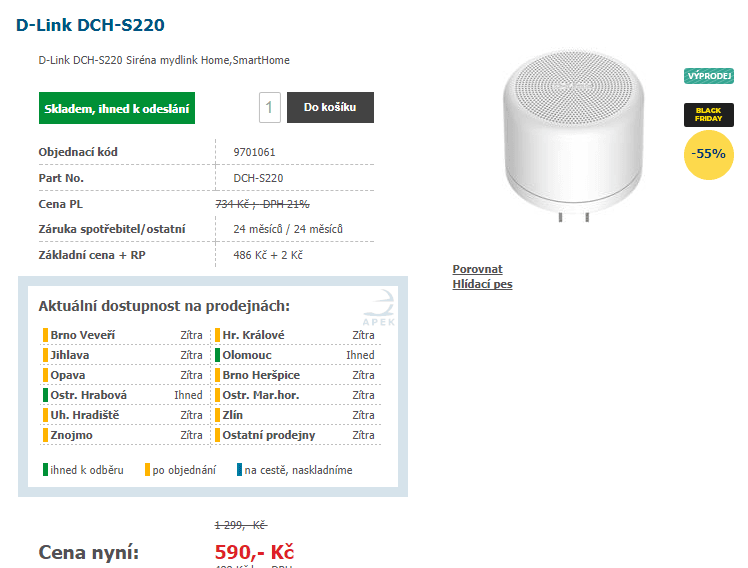Select the Olomouc store row

(x=295, y=355)
